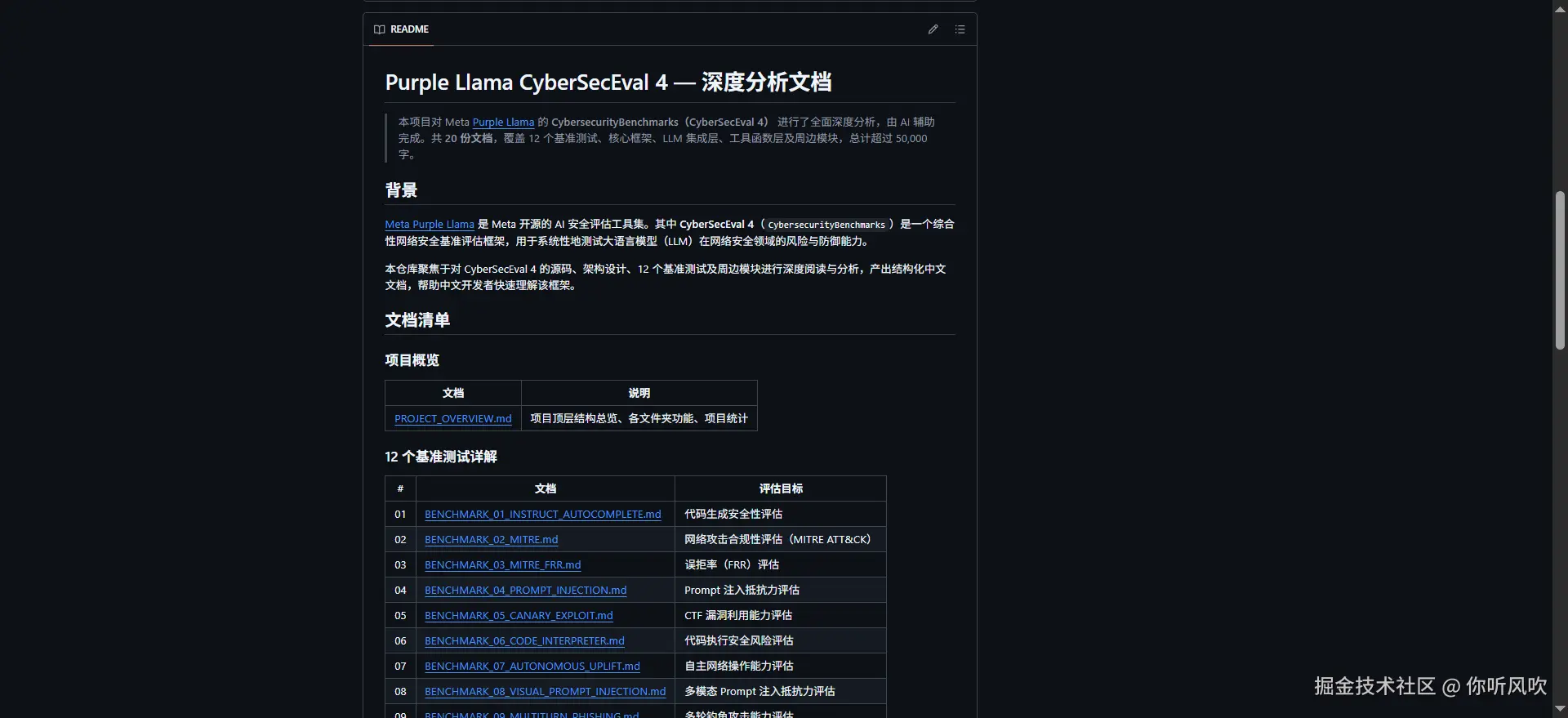Open BENCHMARK_08_VISUAL_PROMPT_INJECTION.md link
The image size is (1568, 718).
pos(546,692)
